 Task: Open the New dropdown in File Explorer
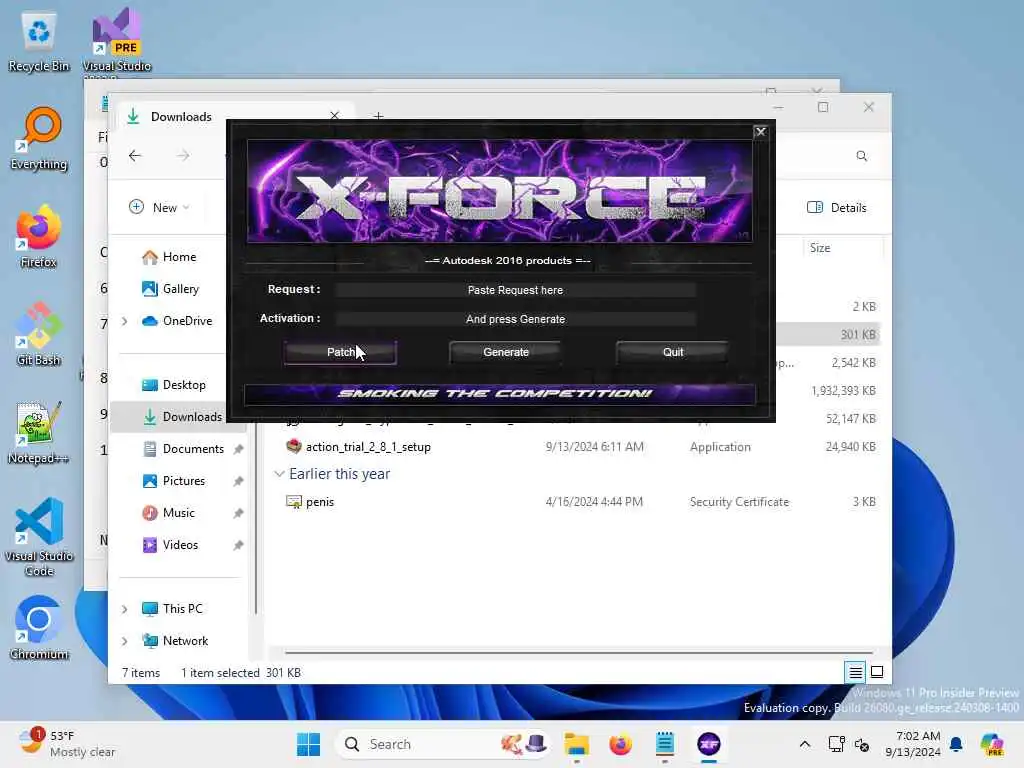coord(159,208)
